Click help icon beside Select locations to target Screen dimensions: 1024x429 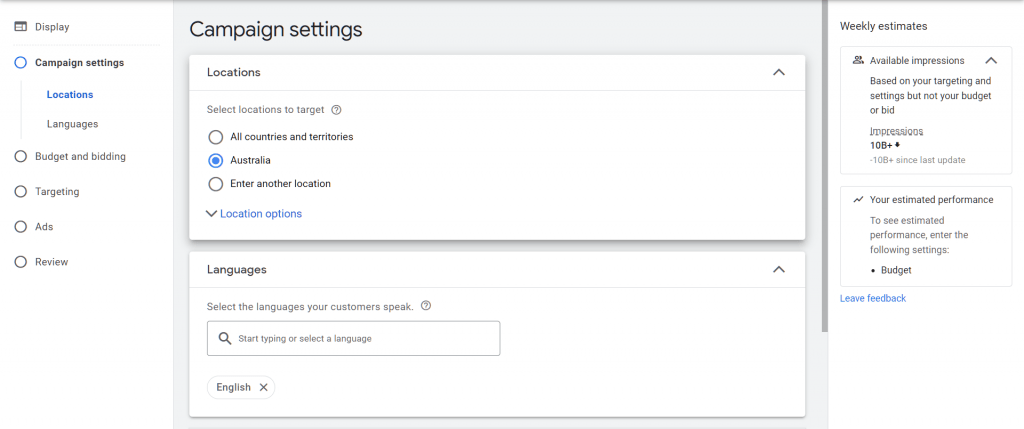(x=336, y=110)
